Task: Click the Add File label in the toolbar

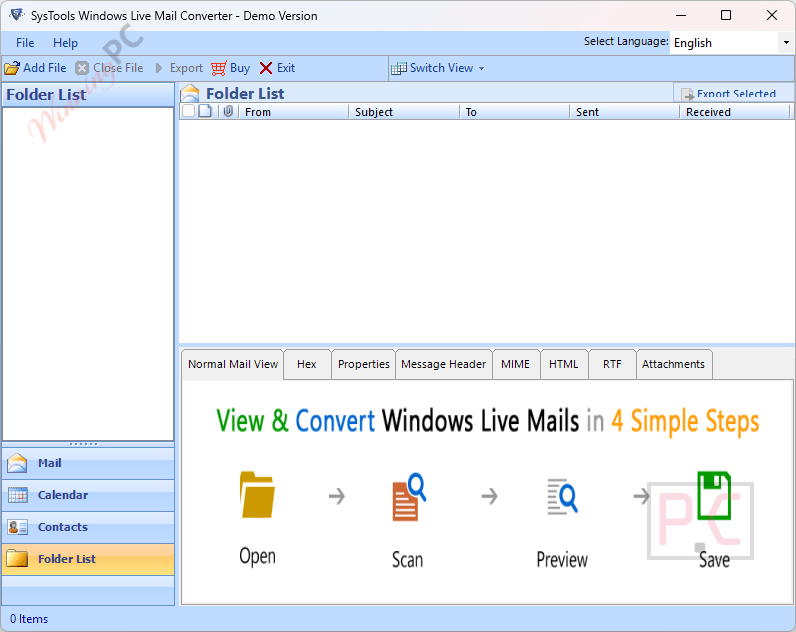Action: click(45, 68)
